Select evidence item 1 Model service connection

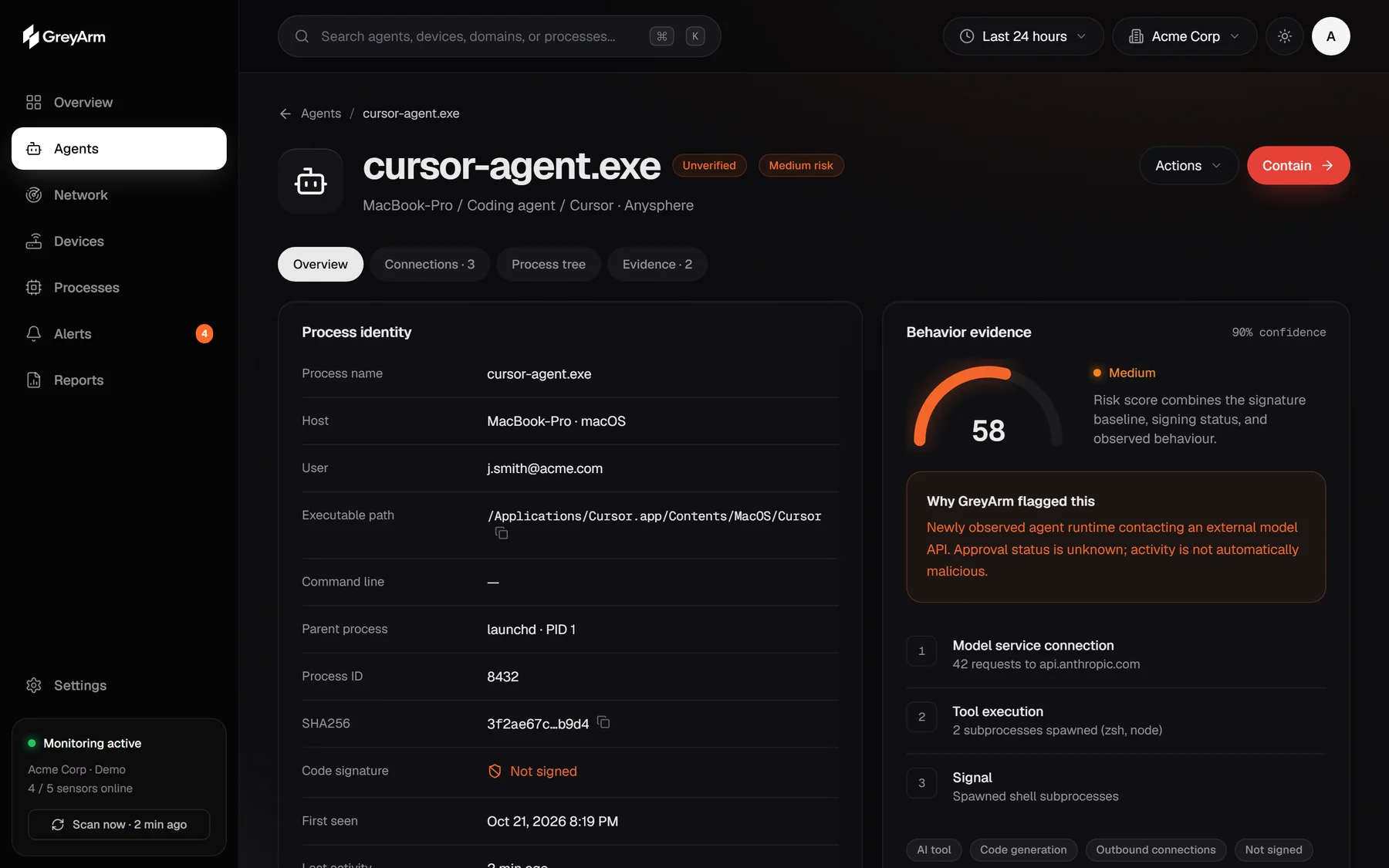(x=1116, y=654)
